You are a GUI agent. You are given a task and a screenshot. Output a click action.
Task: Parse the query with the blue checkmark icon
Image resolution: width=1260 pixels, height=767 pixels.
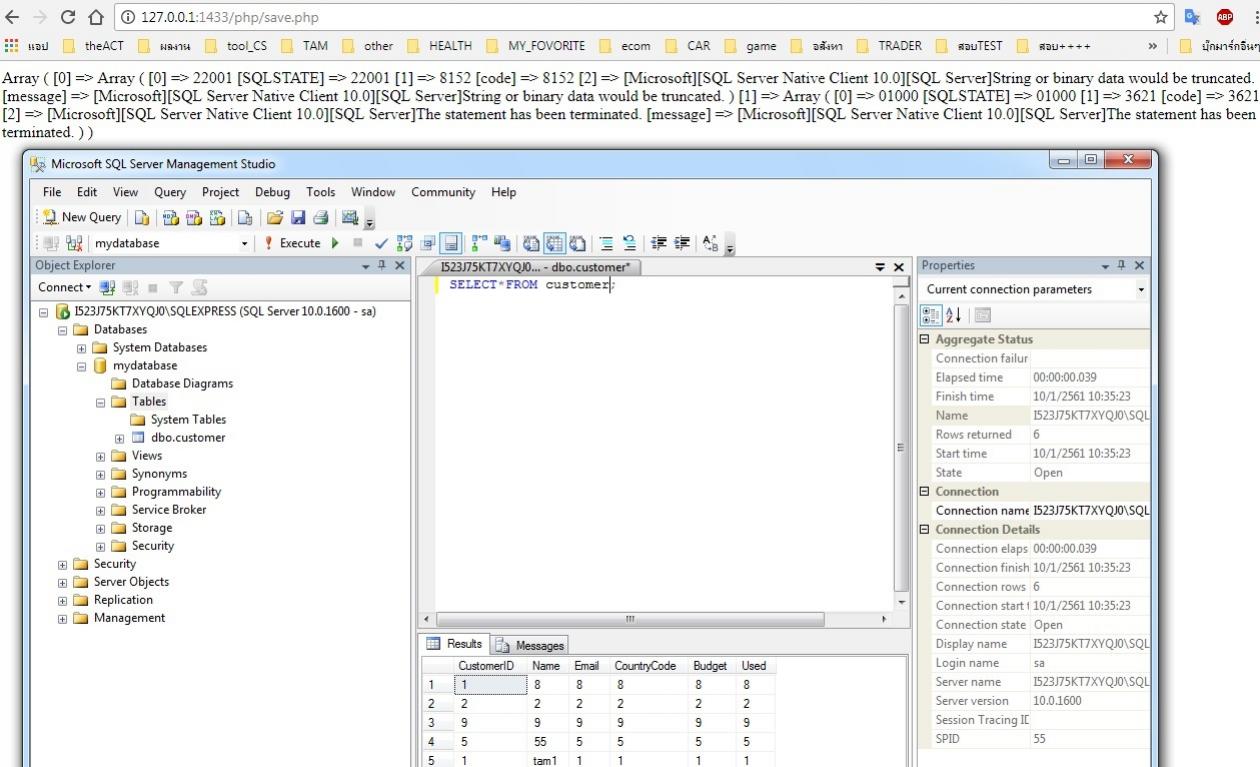pyautogui.click(x=381, y=243)
